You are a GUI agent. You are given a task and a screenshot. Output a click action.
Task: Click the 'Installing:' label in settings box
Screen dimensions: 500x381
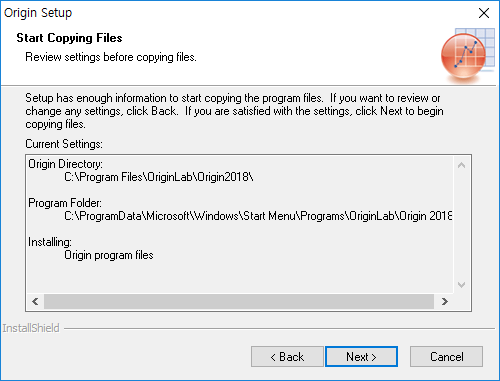click(50, 242)
